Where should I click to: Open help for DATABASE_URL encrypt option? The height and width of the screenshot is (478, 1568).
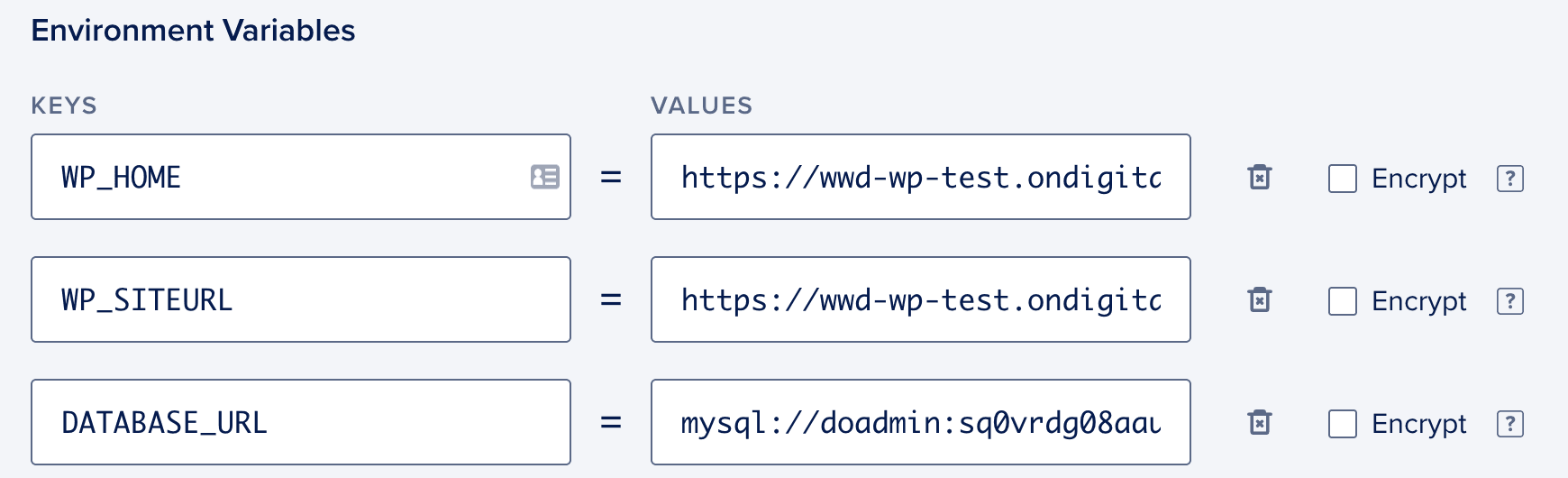tap(1509, 424)
